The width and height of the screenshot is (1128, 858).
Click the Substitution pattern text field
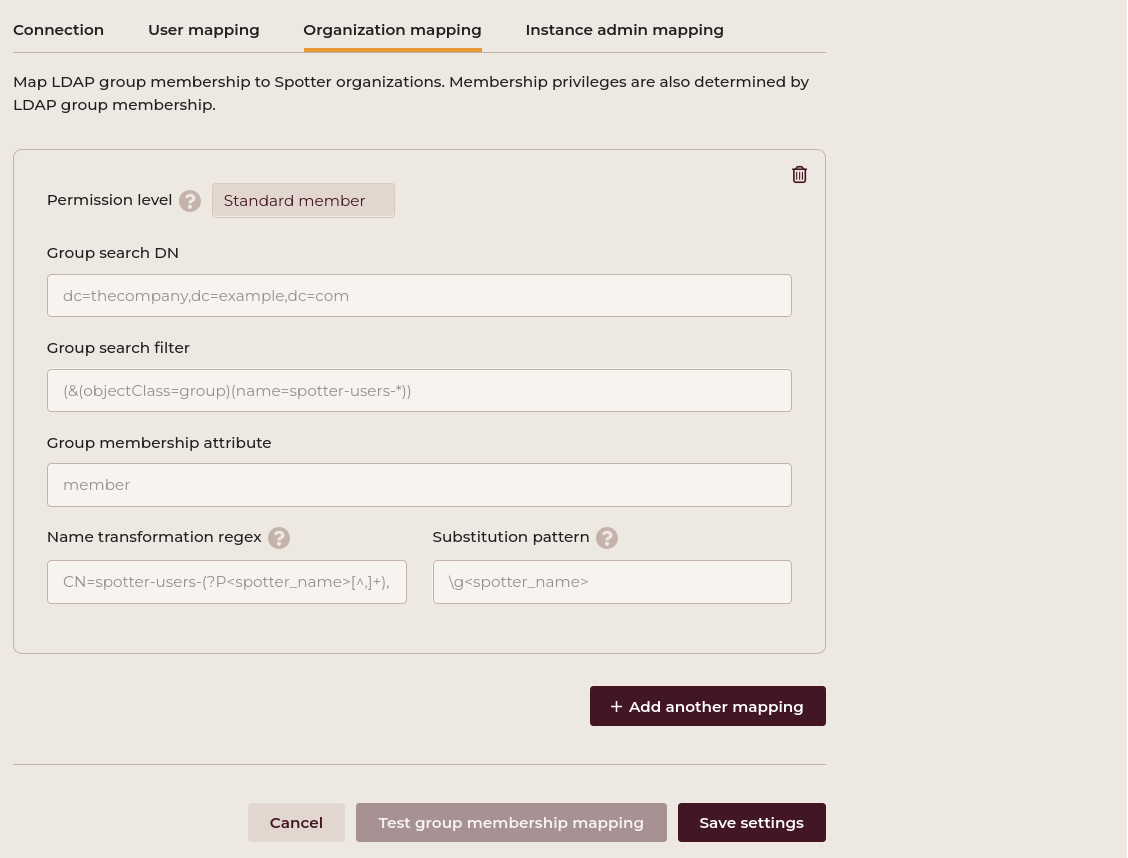click(611, 582)
